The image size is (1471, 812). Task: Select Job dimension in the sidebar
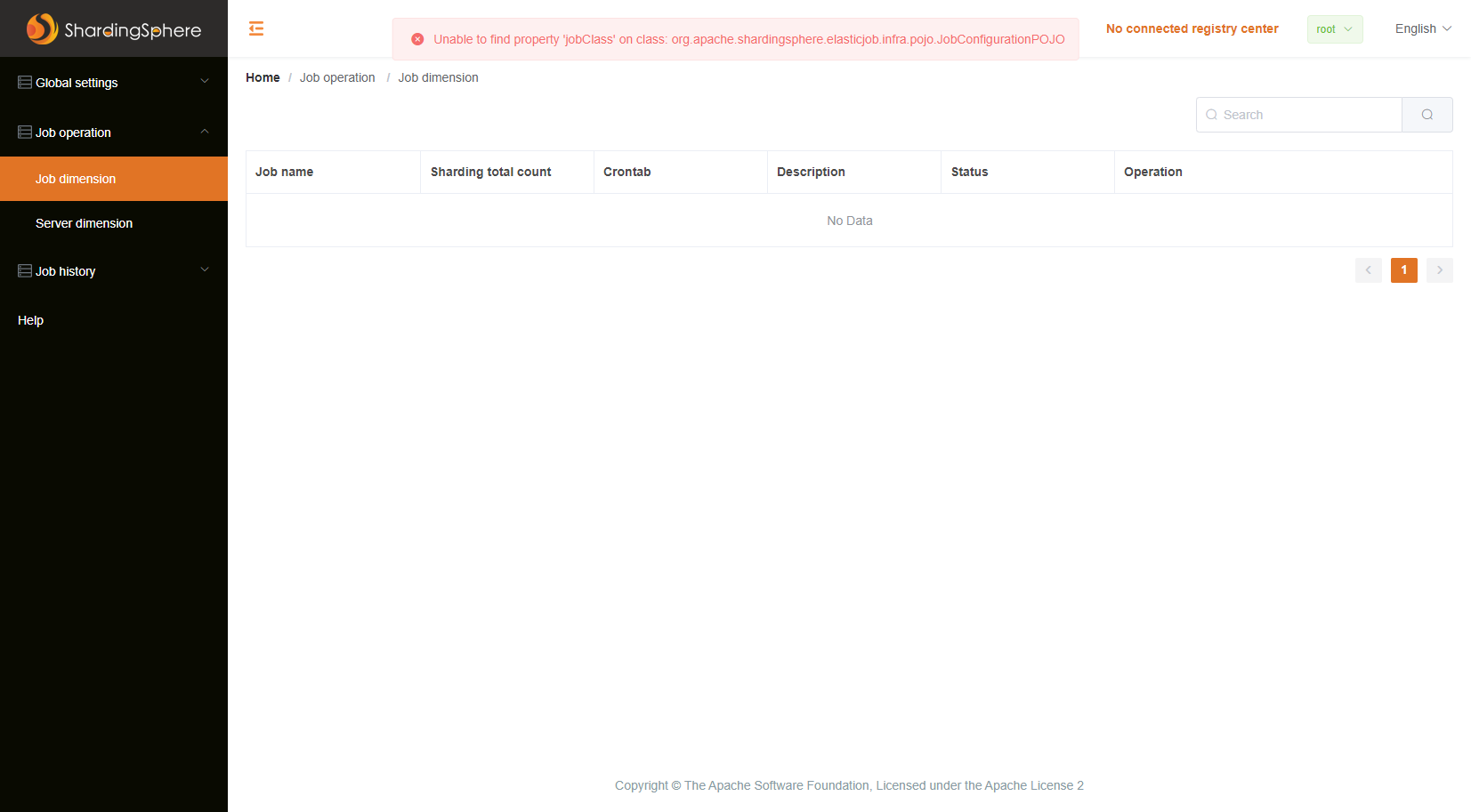point(75,179)
